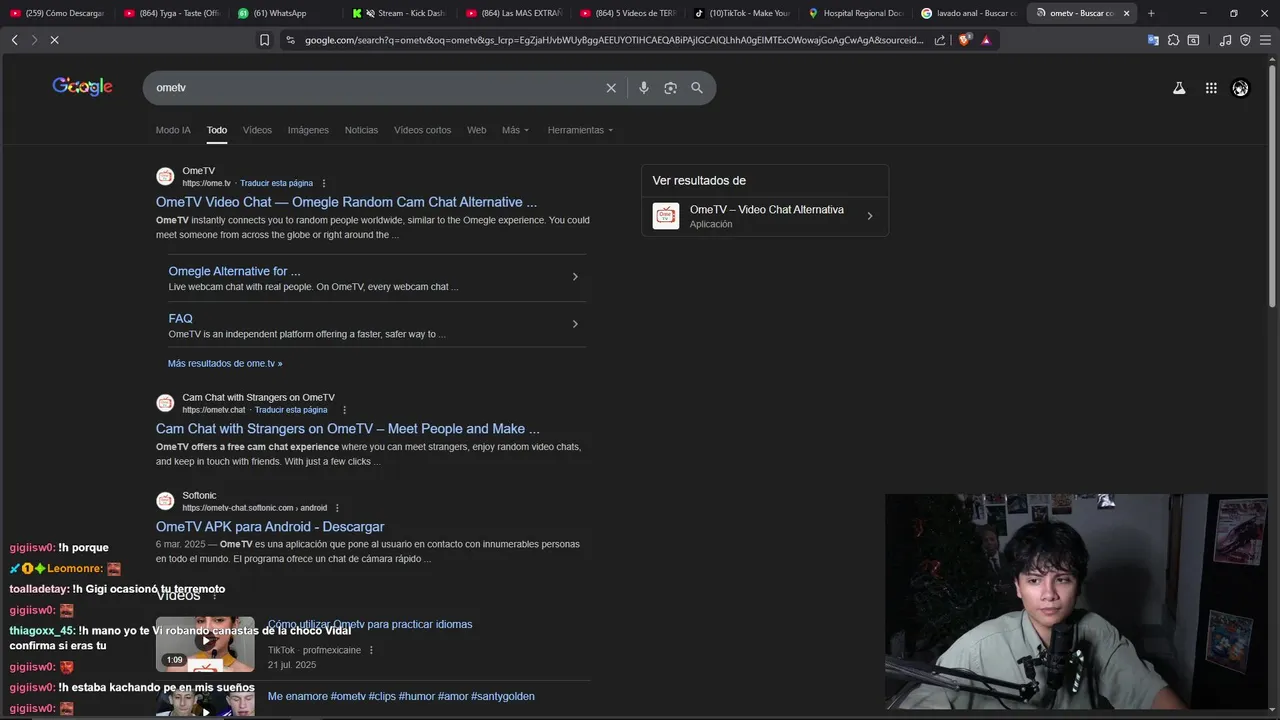Open Omegle Alternative for ... sitelink

[234, 271]
